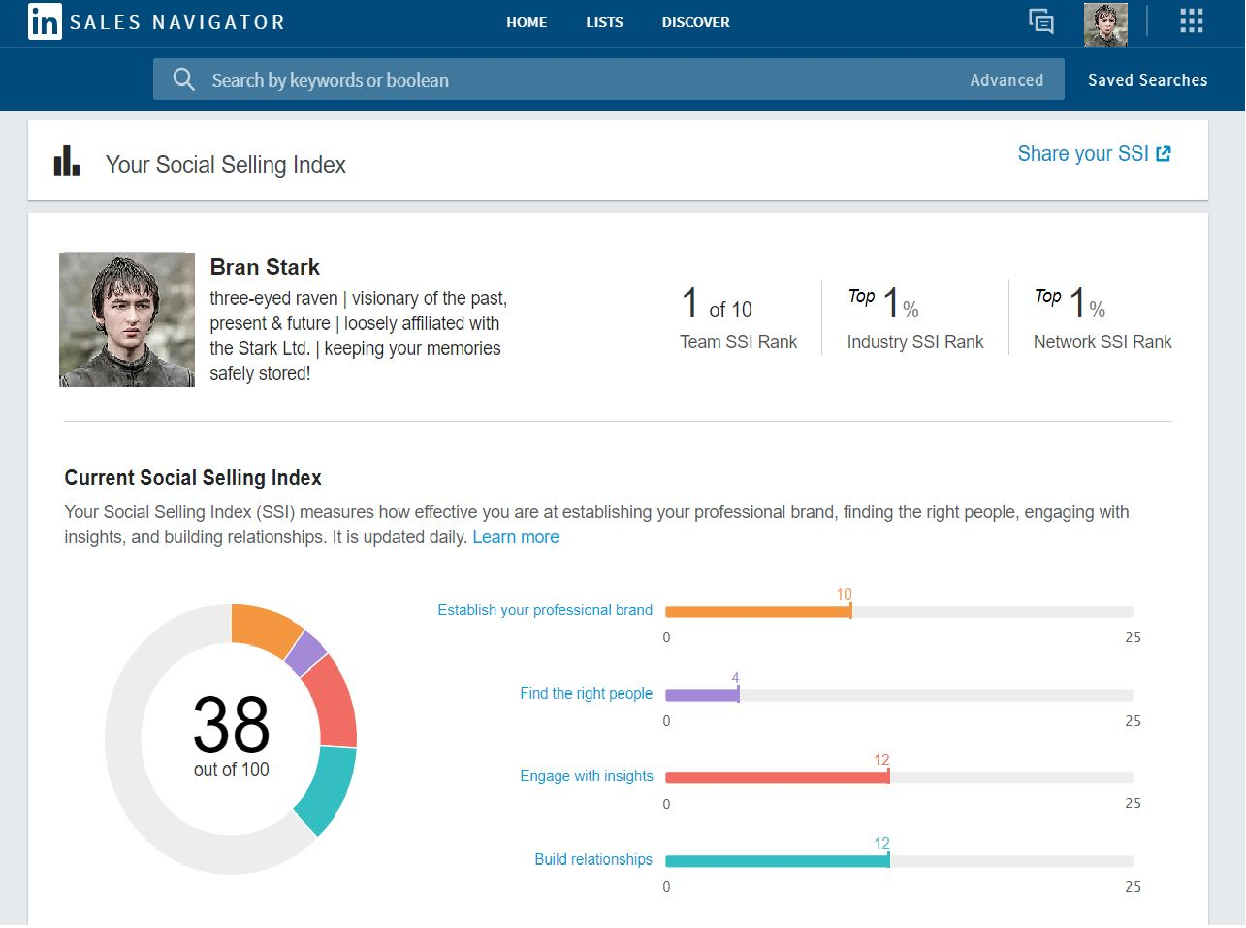Image resolution: width=1246 pixels, height=928 pixels.
Task: Go to the HOME menu item
Action: (527, 22)
